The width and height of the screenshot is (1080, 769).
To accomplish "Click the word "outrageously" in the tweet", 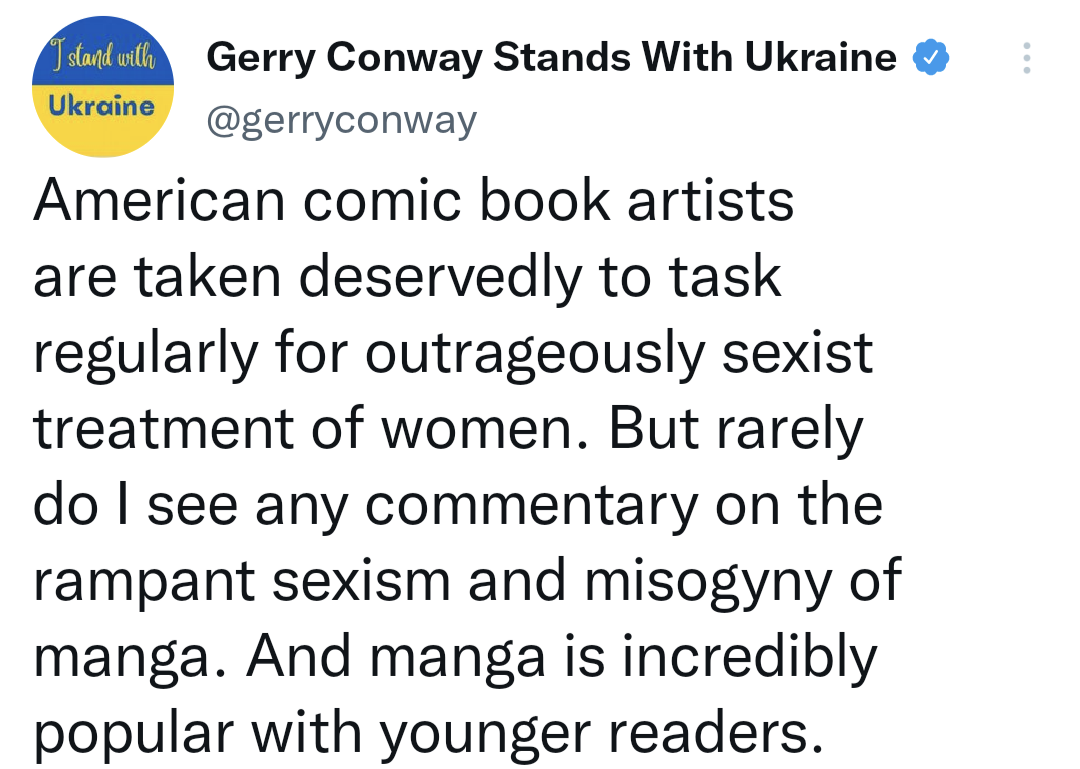I will [537, 354].
